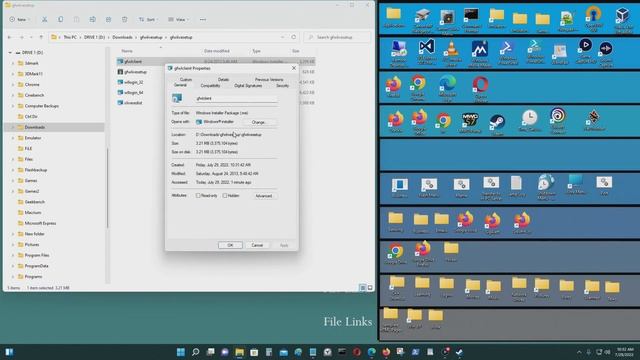
Task: Go back in Explorer navigation
Action: click(10, 37)
